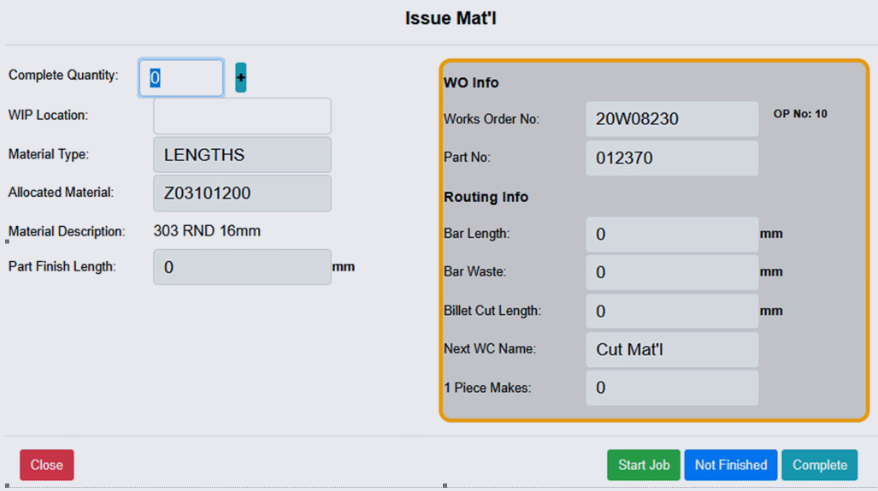This screenshot has width=878, height=491.
Task: Click the WIP Location label
Action: [x=48, y=115]
